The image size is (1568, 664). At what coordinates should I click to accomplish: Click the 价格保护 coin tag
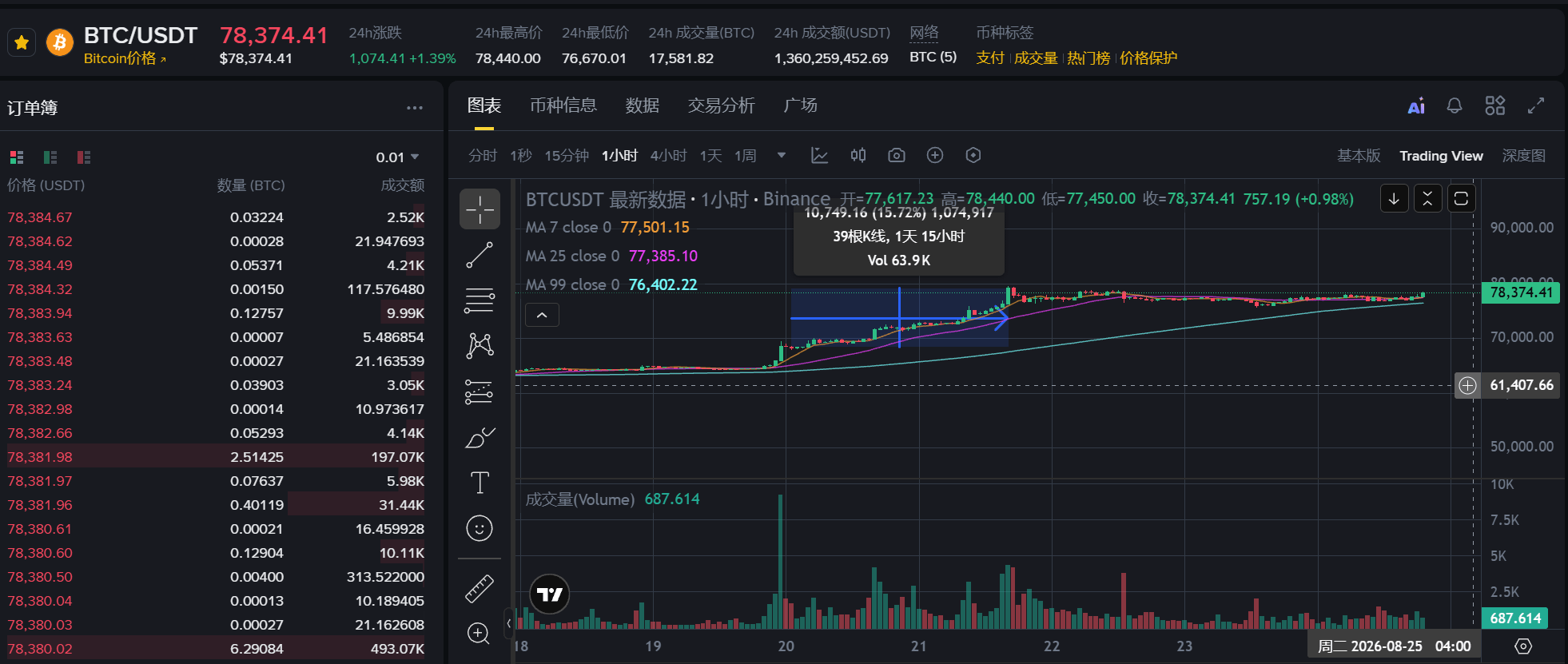point(1148,58)
